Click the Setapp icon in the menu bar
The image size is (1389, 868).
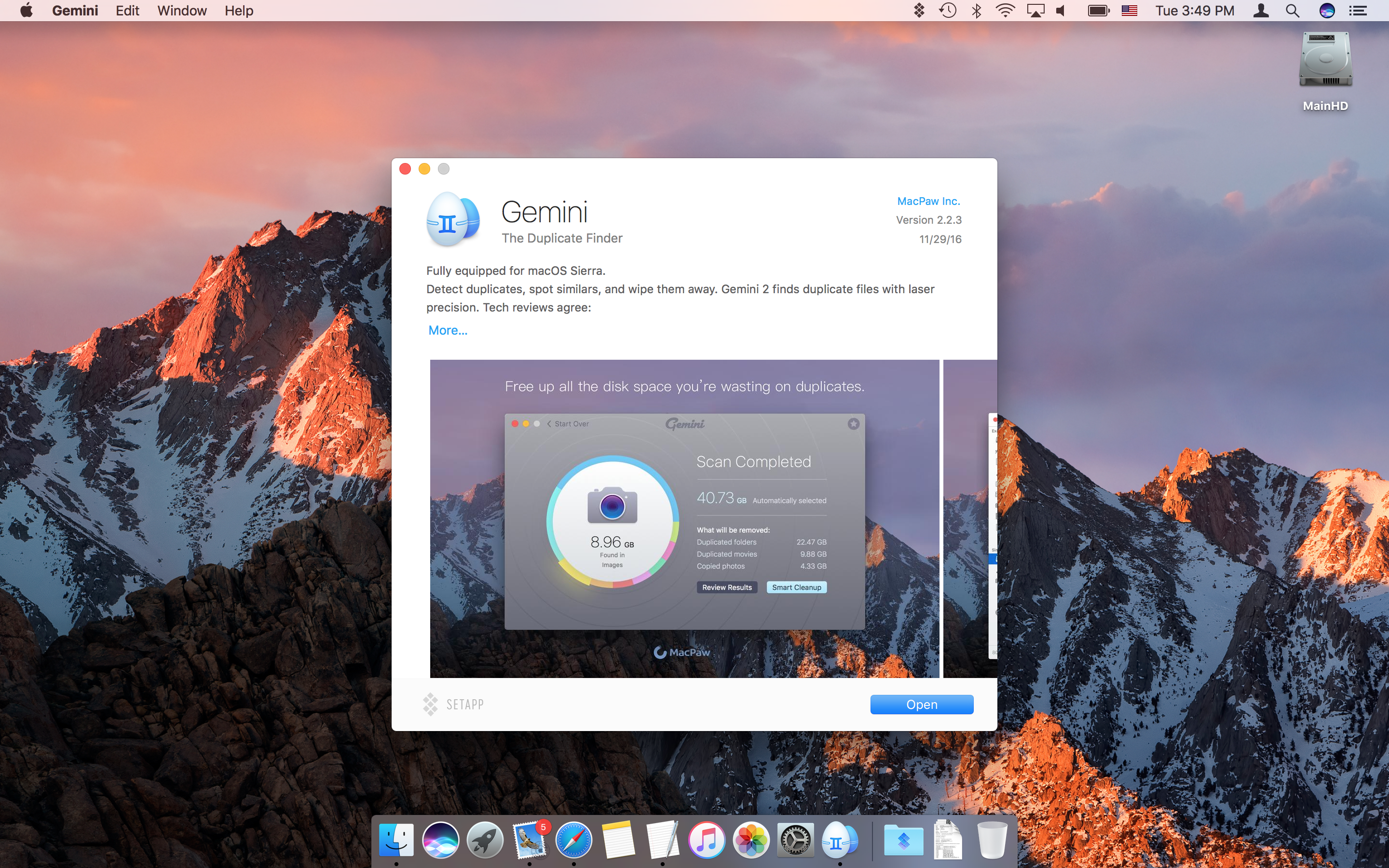click(x=919, y=10)
